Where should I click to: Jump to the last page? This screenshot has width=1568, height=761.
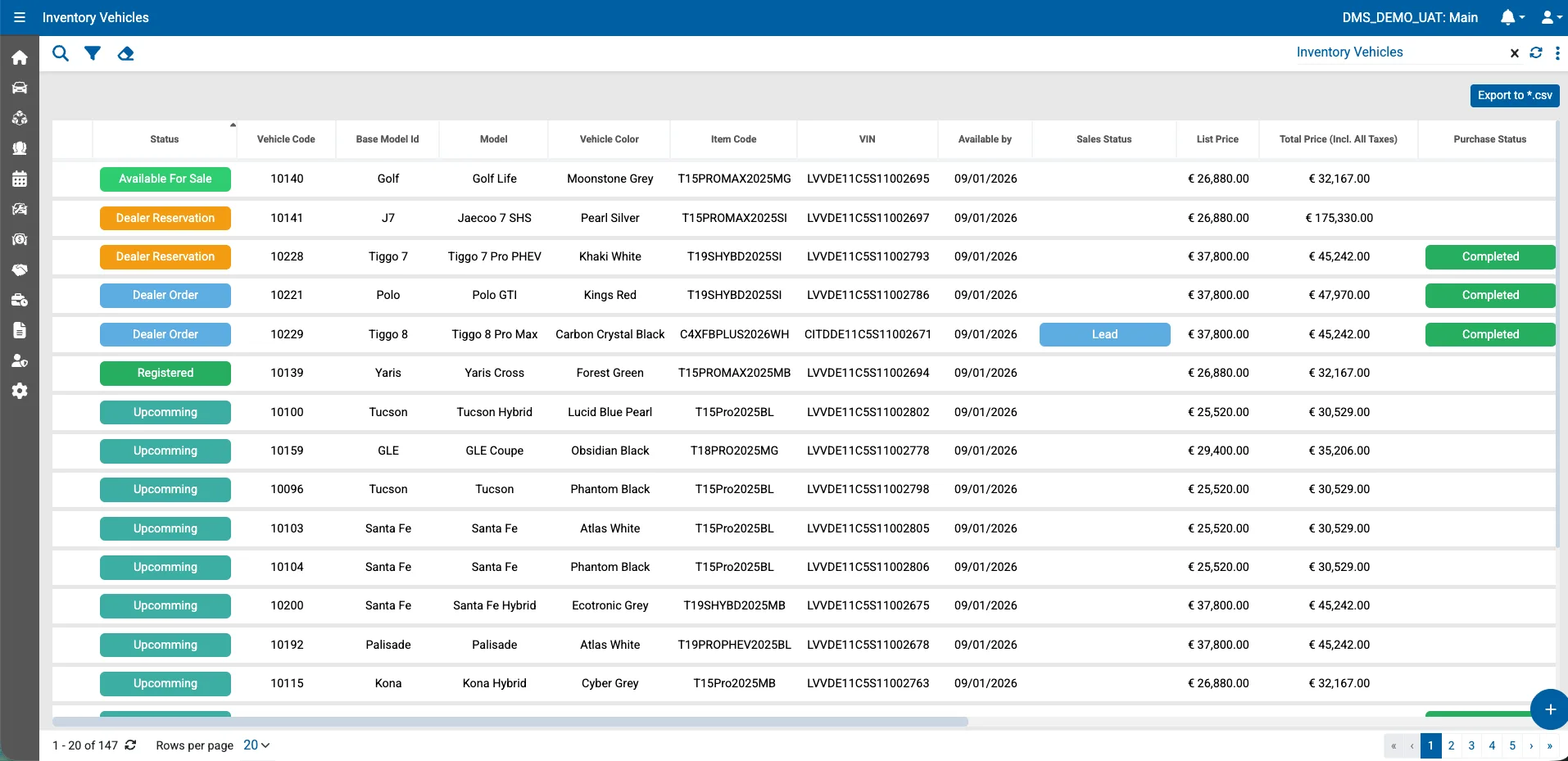click(x=1549, y=745)
